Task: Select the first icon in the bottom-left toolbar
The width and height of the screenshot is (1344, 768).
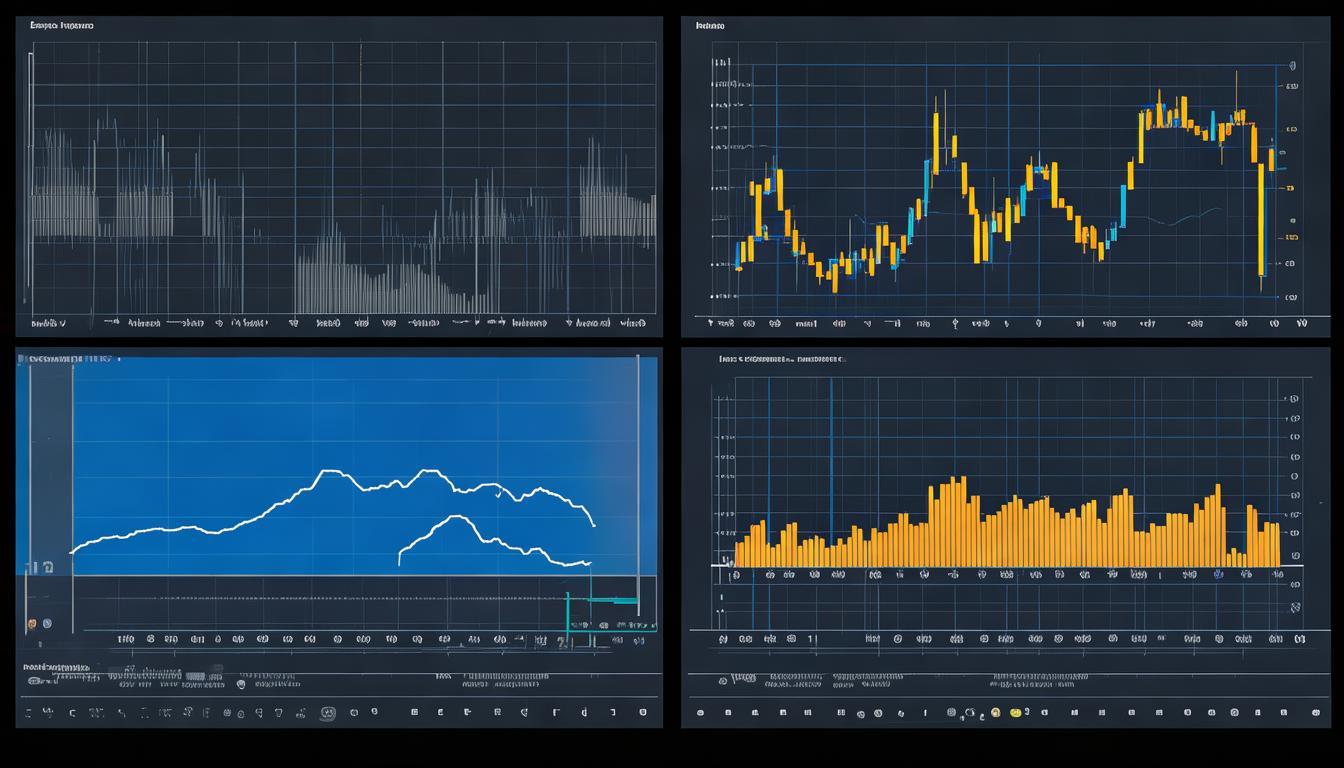Action: pos(28,713)
